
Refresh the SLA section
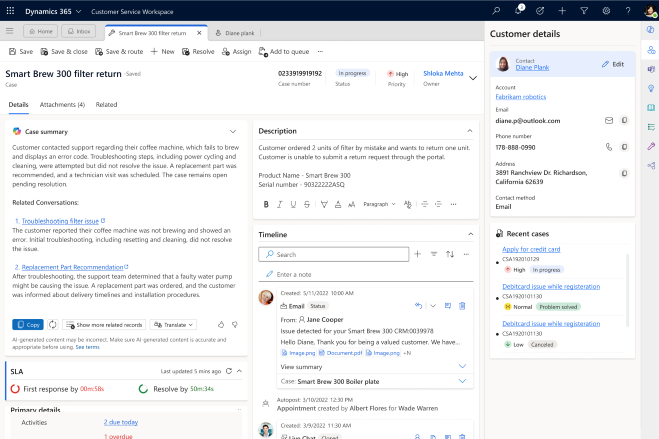229,371
